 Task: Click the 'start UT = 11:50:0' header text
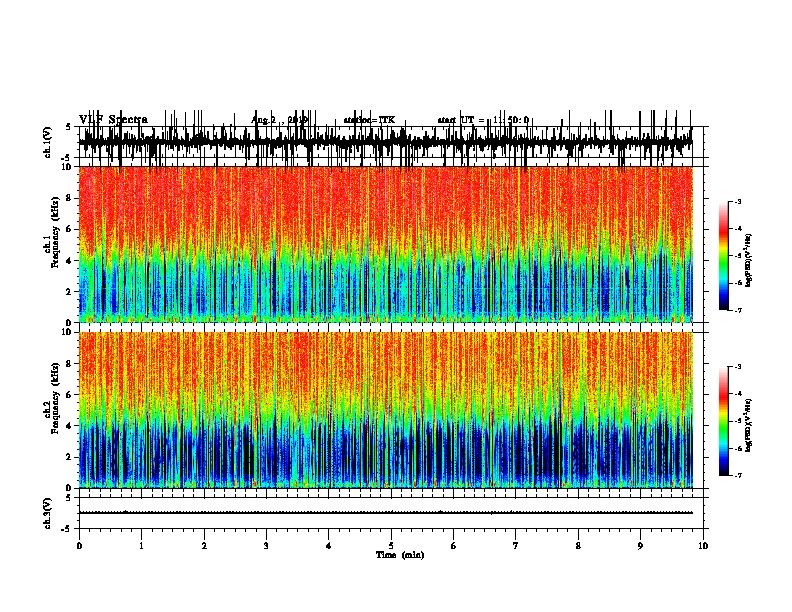click(483, 120)
